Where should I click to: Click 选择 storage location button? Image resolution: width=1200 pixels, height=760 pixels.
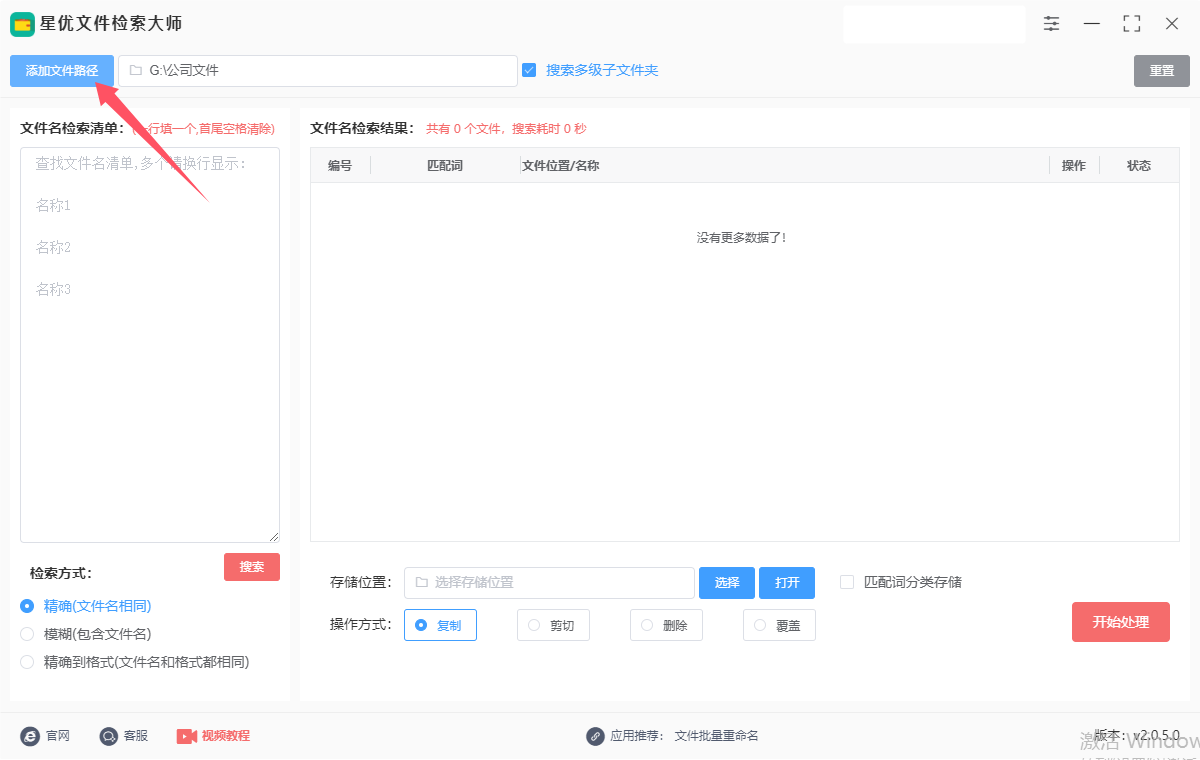(x=727, y=583)
